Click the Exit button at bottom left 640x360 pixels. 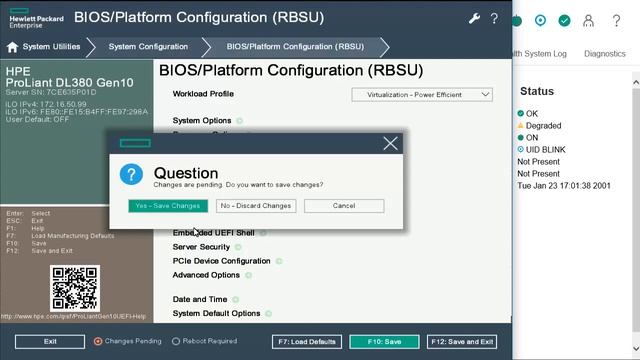point(50,342)
